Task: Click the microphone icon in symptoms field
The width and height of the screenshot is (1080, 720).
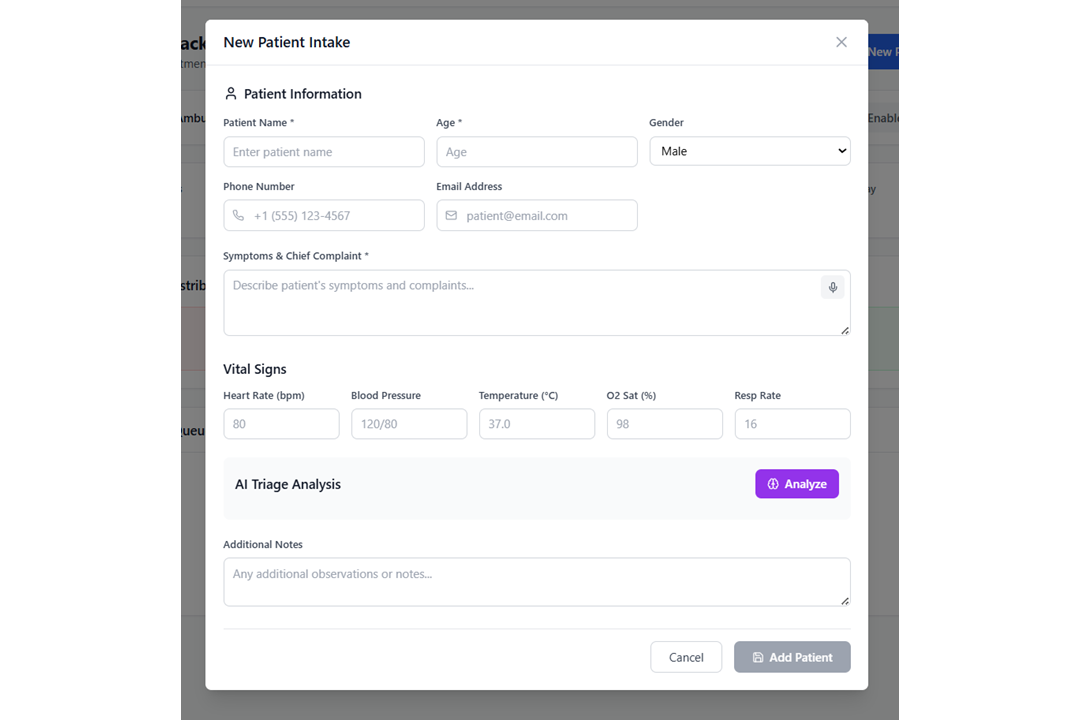Action: pyautogui.click(x=832, y=287)
